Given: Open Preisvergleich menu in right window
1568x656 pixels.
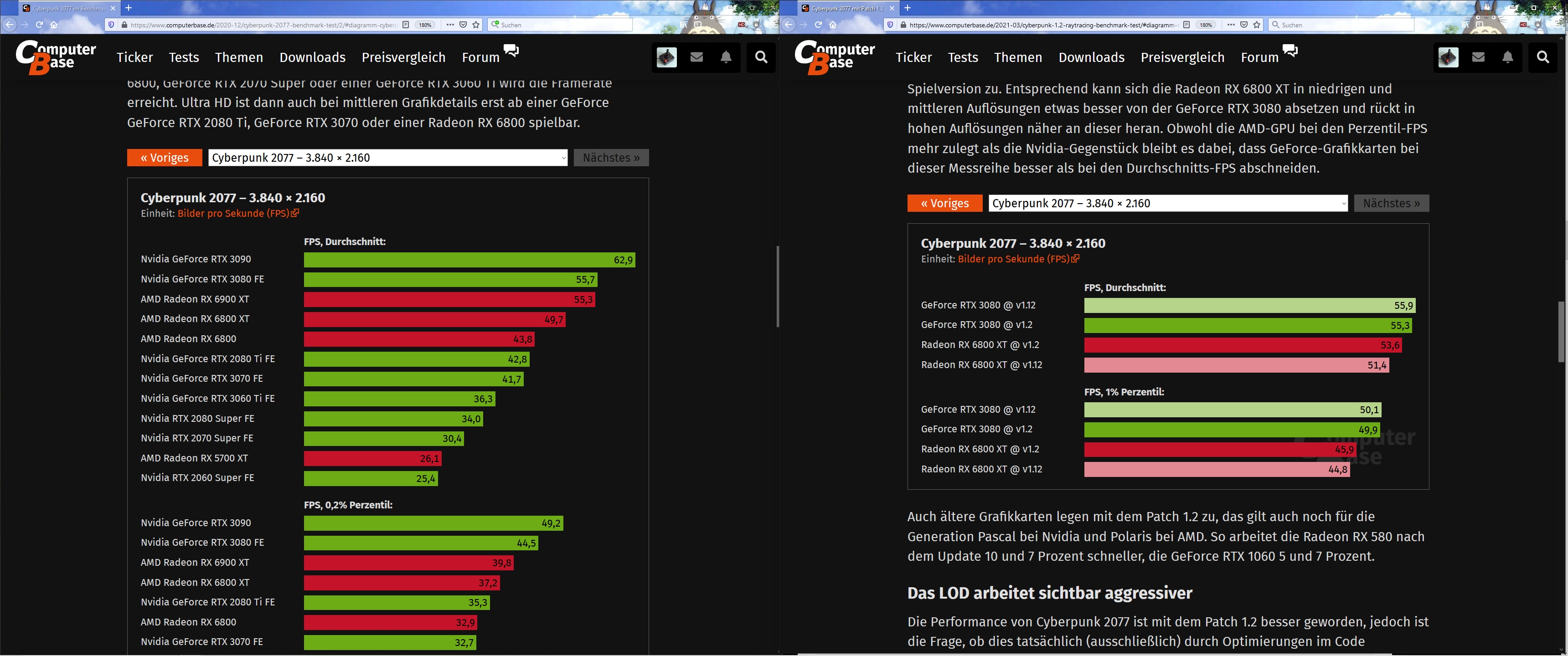Looking at the screenshot, I should pyautogui.click(x=1182, y=57).
